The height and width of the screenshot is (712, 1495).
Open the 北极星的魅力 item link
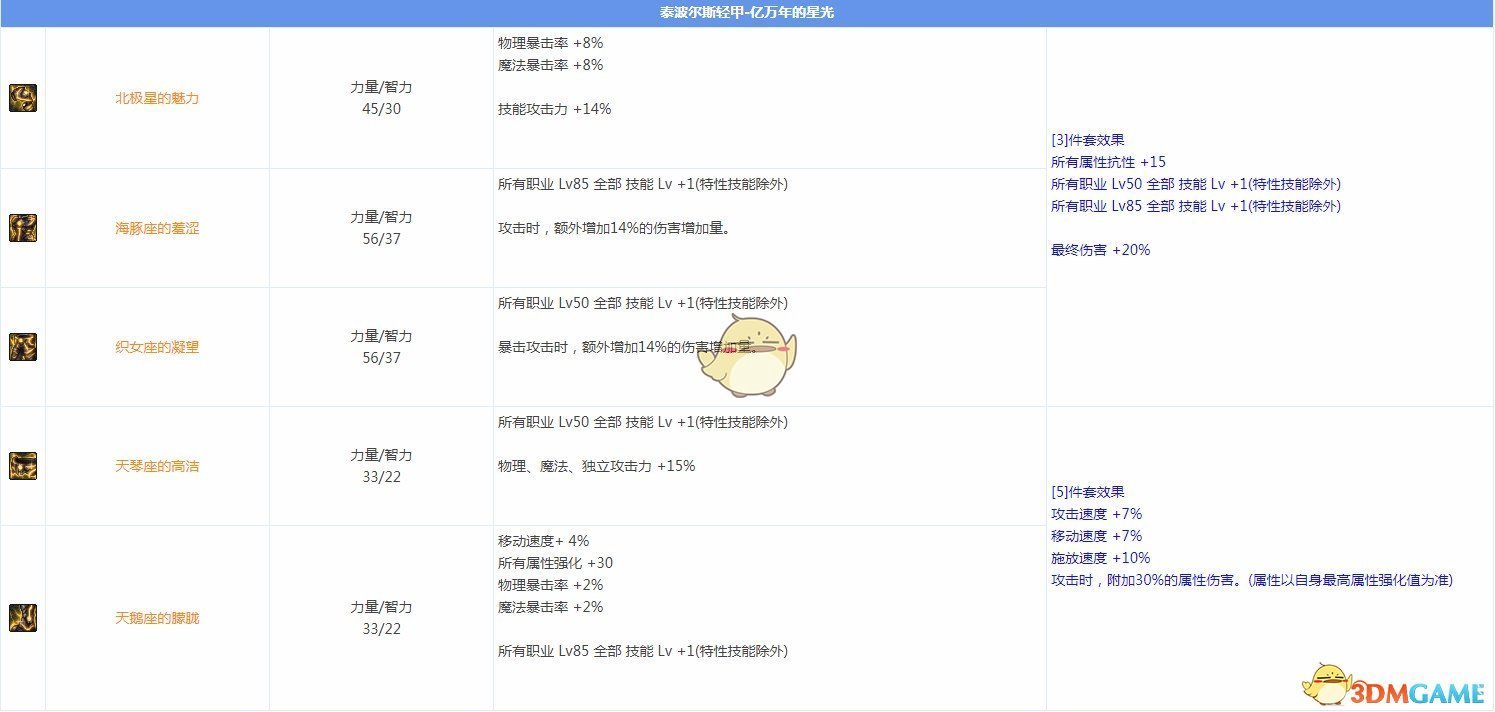tap(155, 98)
